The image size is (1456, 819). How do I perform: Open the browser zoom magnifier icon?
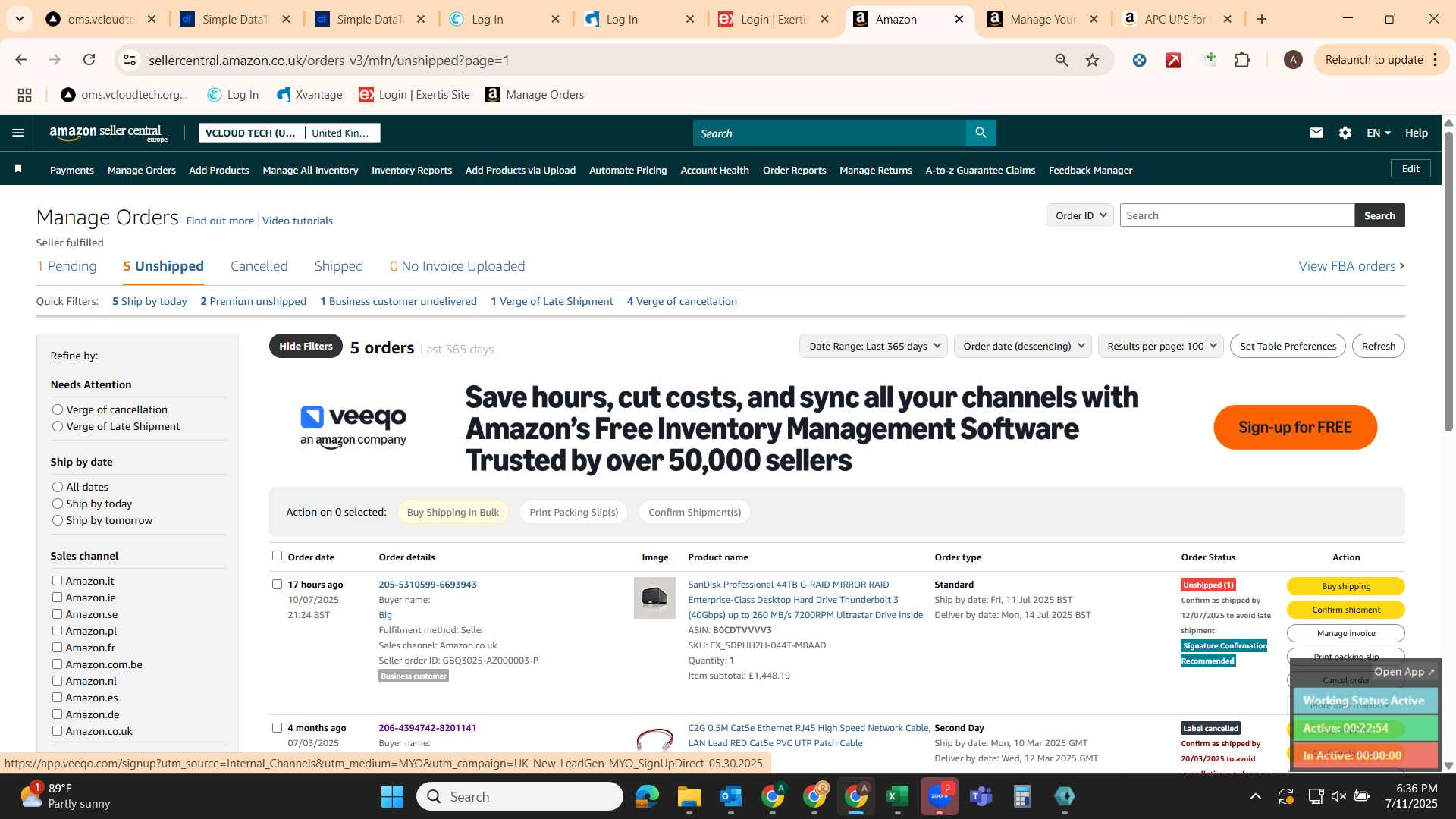1062,60
